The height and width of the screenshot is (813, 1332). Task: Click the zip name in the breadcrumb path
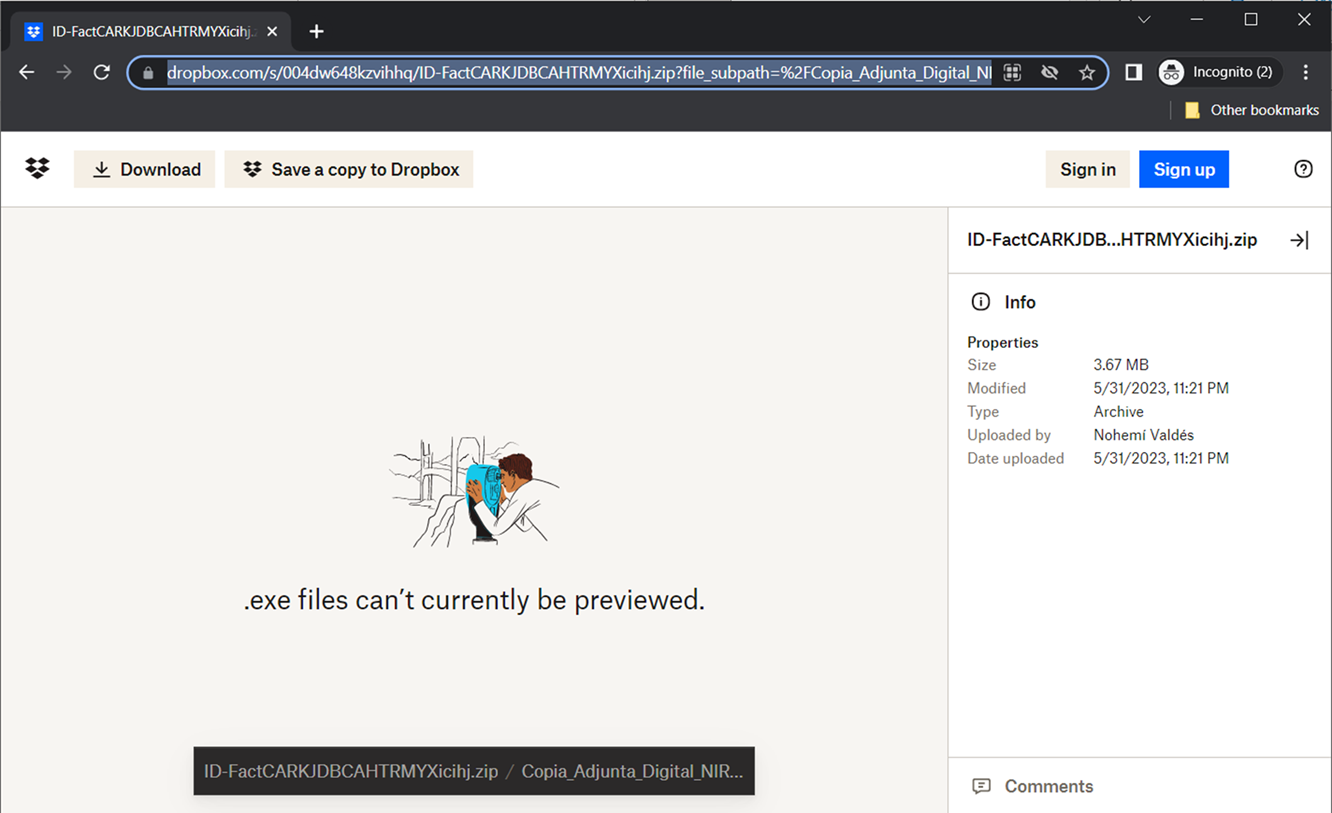(351, 772)
